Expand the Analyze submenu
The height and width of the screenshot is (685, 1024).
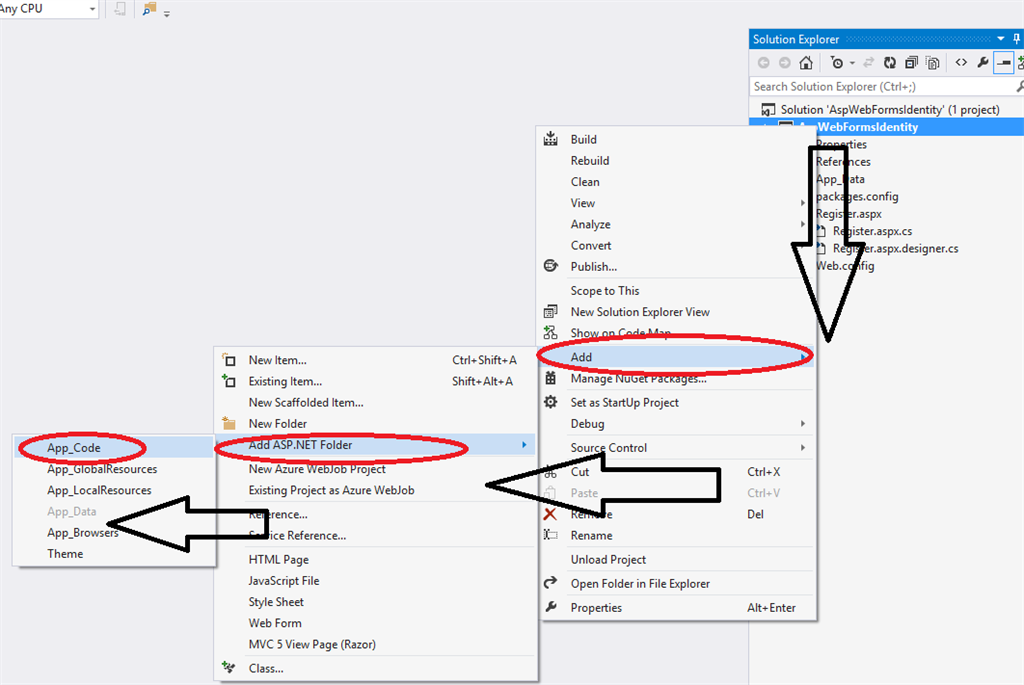676,224
